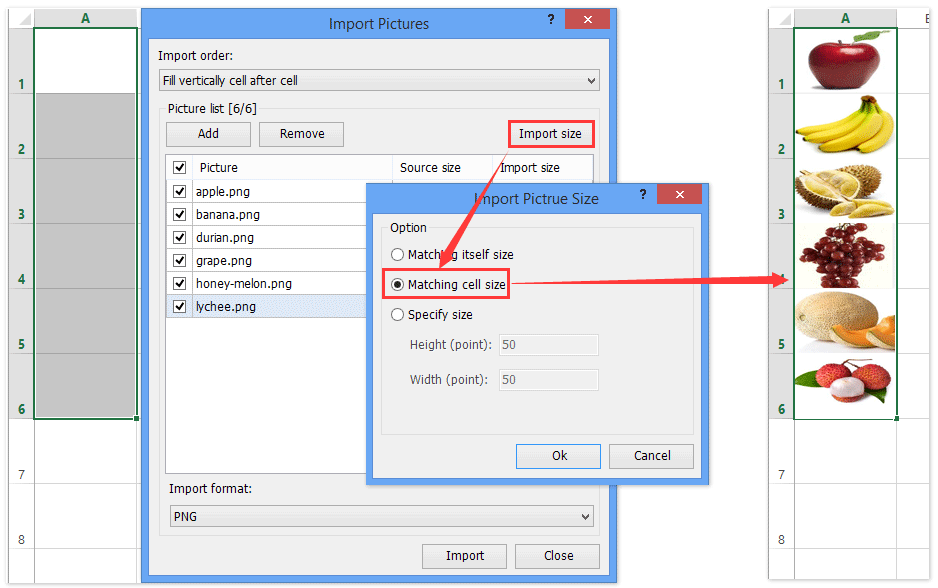Click the help icon on Import Picture Size dialog

(643, 194)
